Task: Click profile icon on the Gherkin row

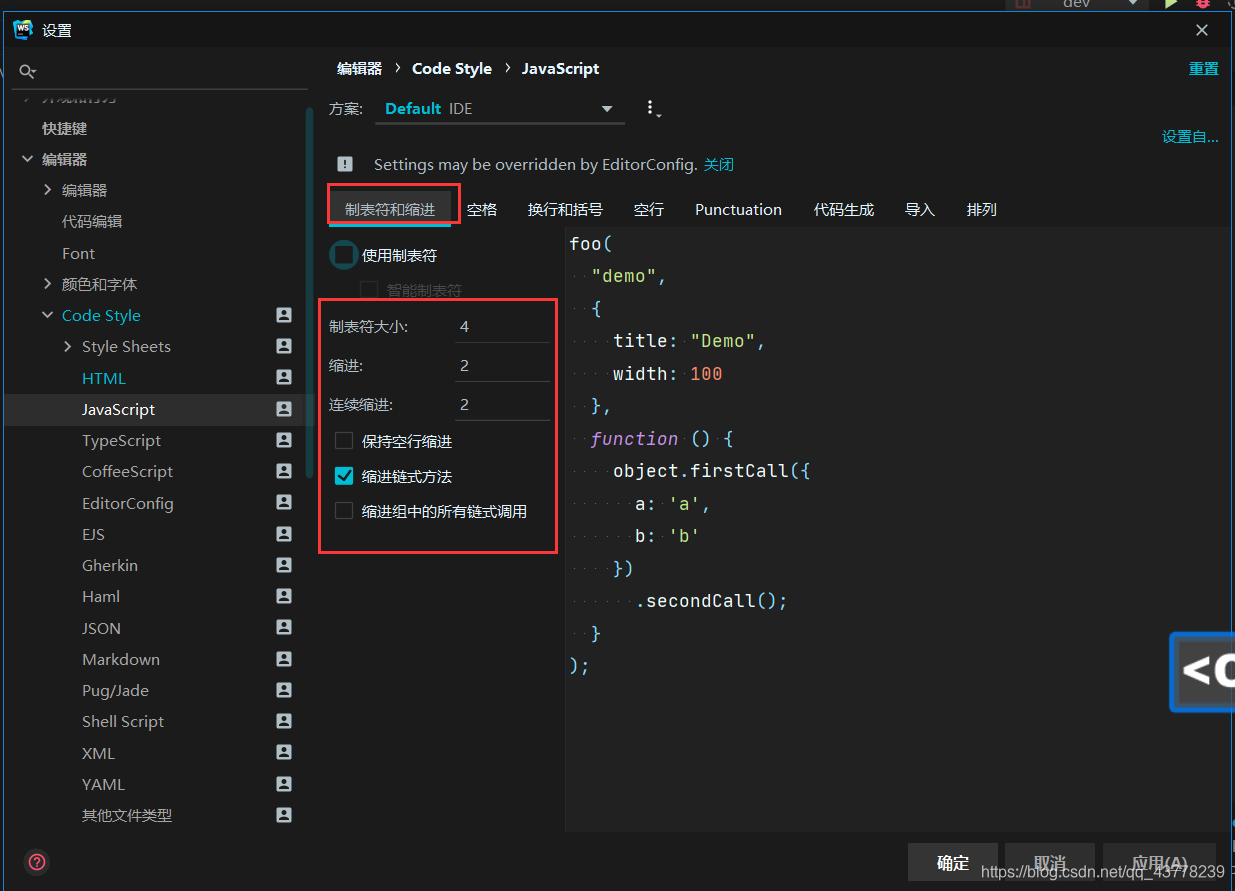Action: pyautogui.click(x=284, y=565)
